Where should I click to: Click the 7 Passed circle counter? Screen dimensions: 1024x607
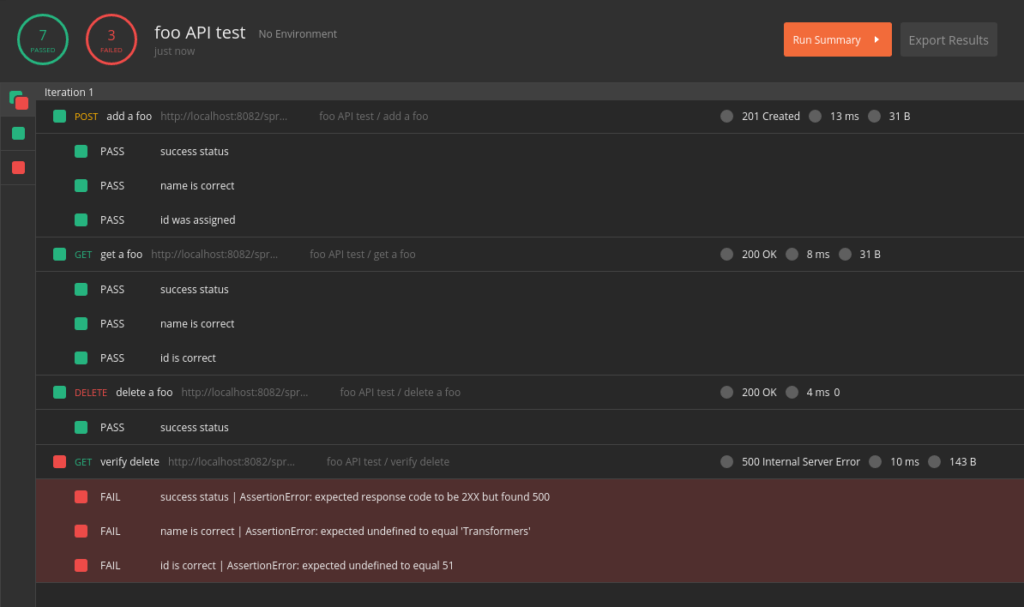(43, 39)
